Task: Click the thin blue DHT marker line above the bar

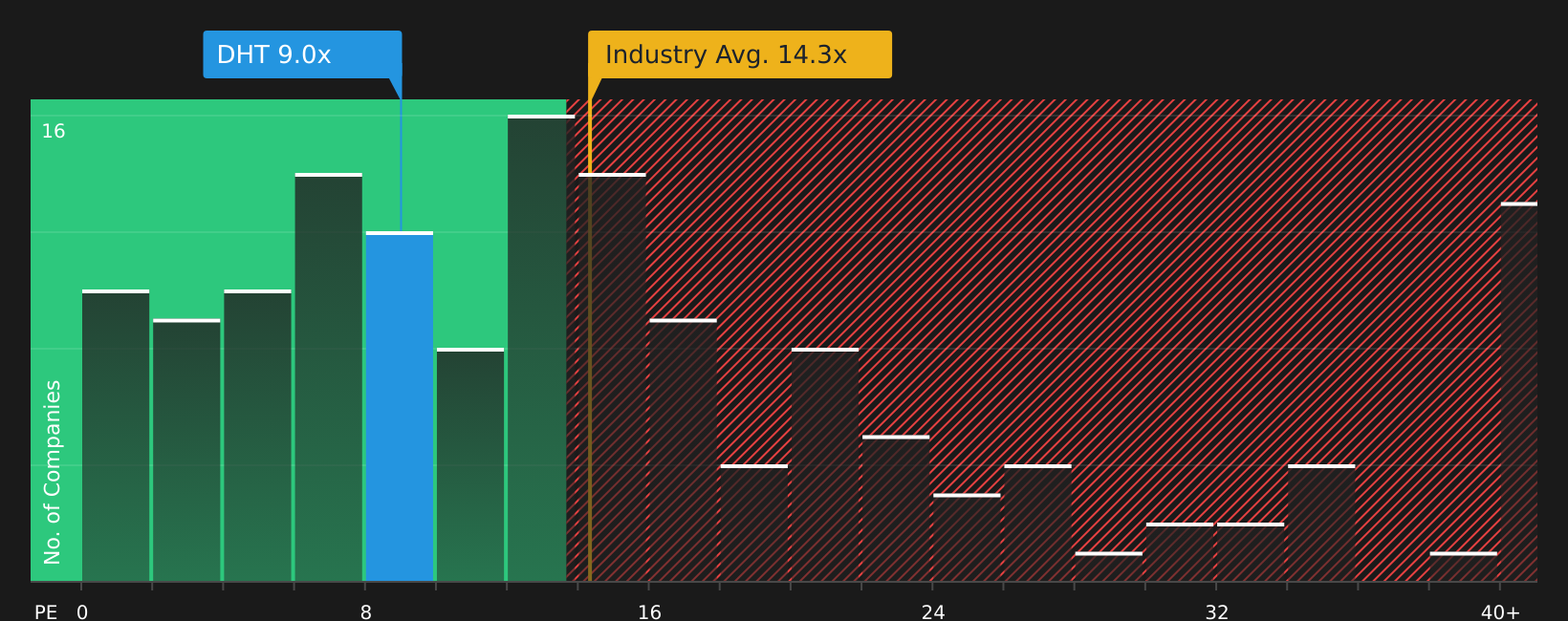Action: coord(401,165)
